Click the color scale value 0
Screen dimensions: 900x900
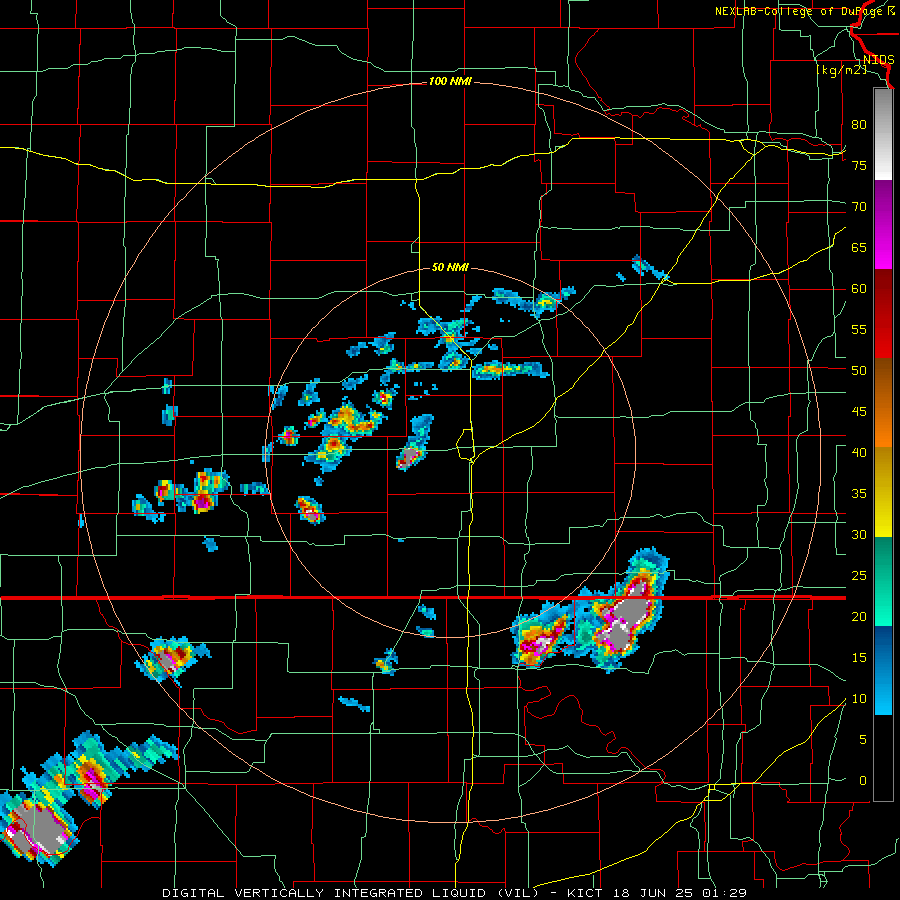863,781
